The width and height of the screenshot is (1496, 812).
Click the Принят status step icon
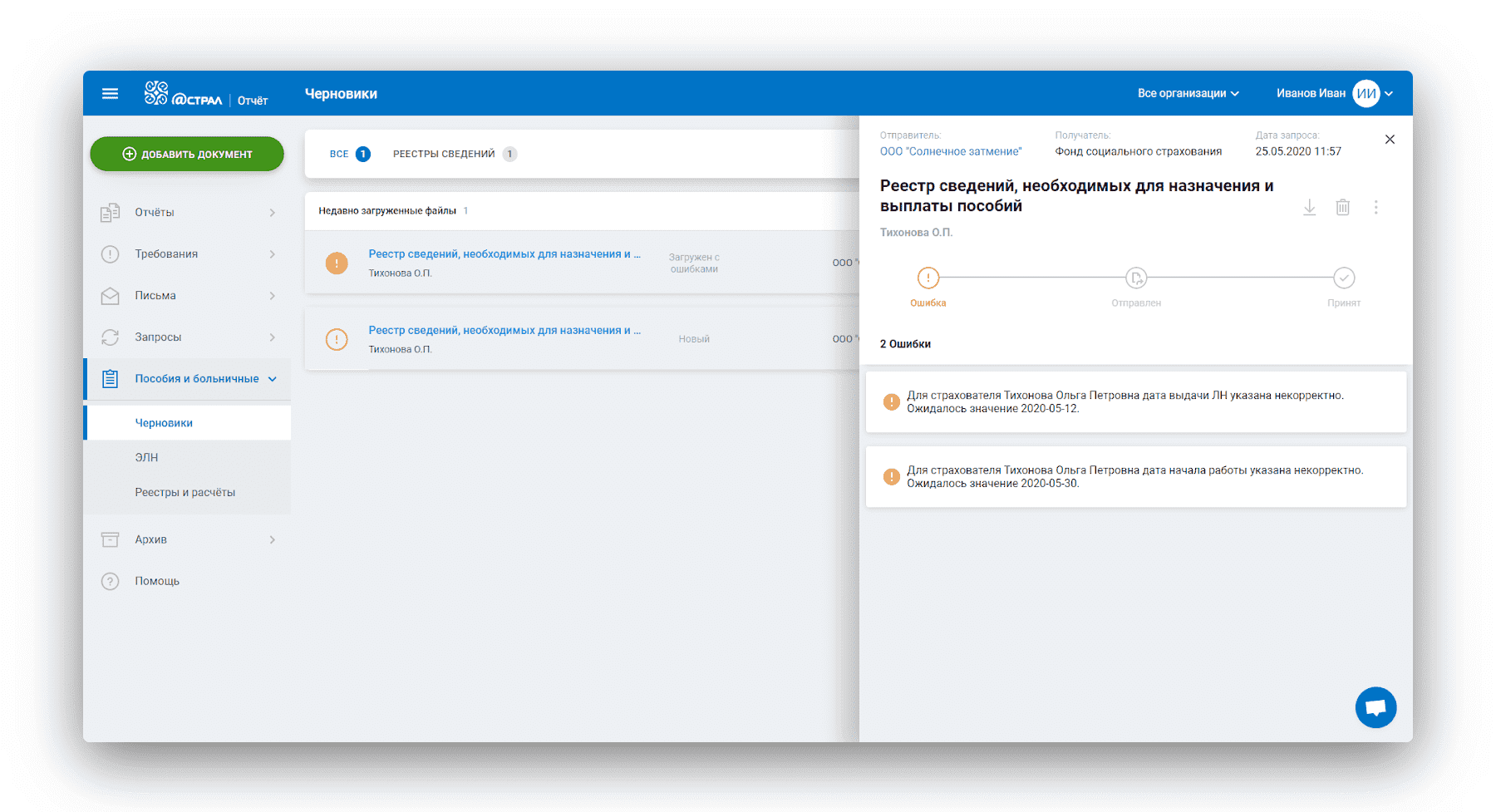(1344, 278)
